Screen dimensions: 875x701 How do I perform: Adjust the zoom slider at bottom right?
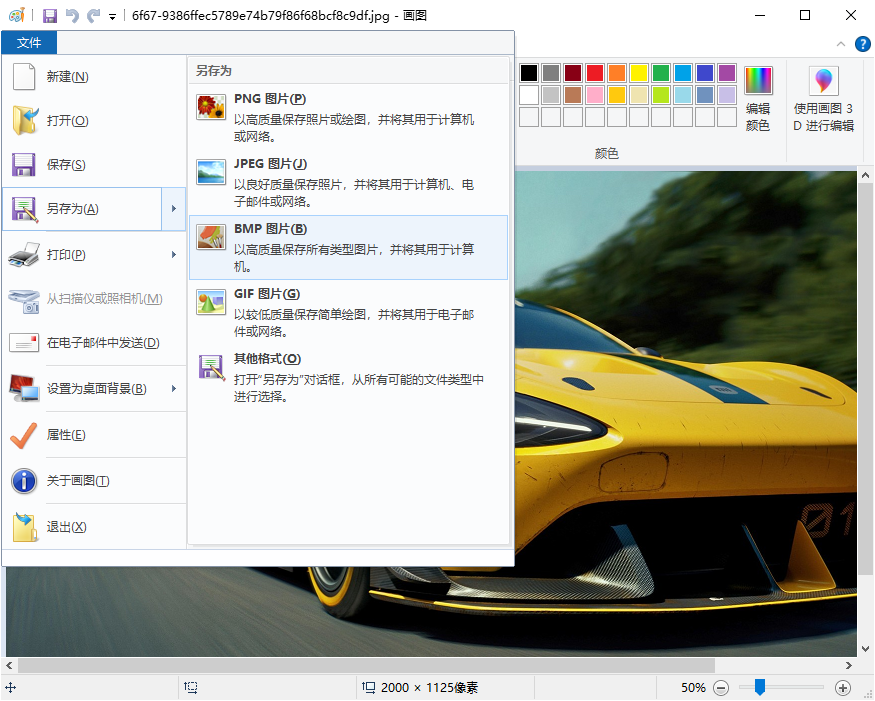coord(758,687)
